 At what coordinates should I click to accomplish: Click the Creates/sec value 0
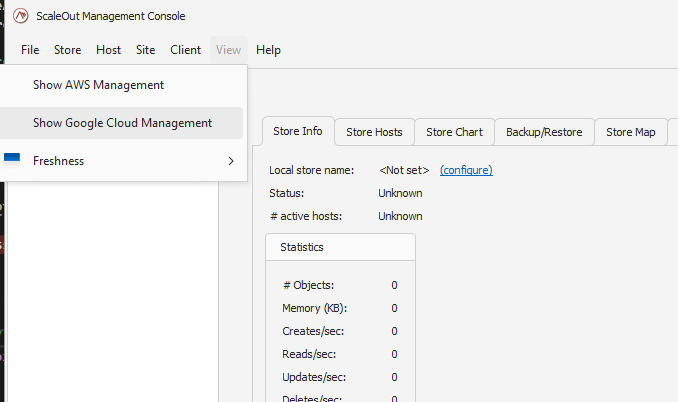coord(394,331)
